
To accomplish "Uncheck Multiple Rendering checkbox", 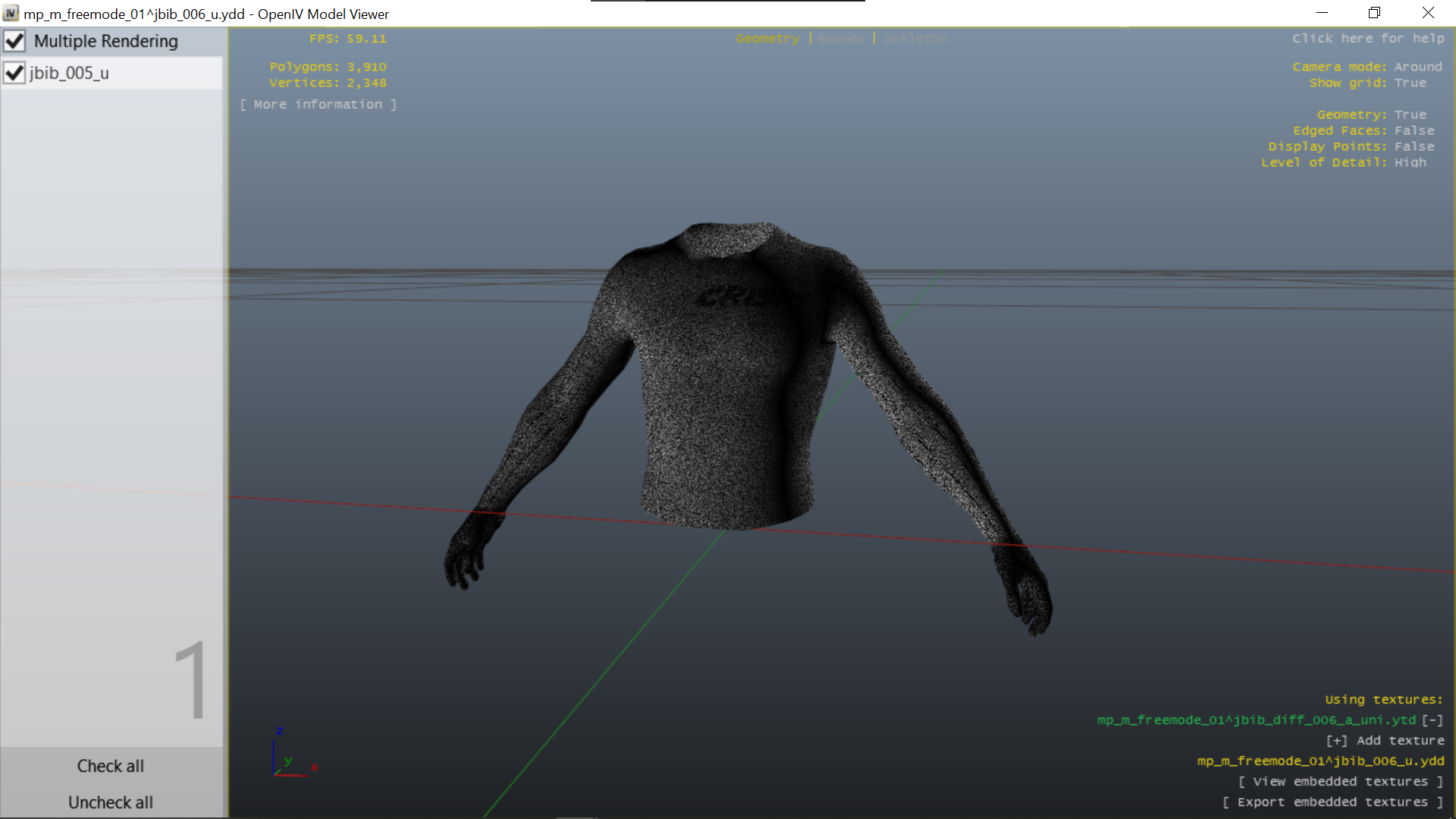I will click(x=15, y=41).
